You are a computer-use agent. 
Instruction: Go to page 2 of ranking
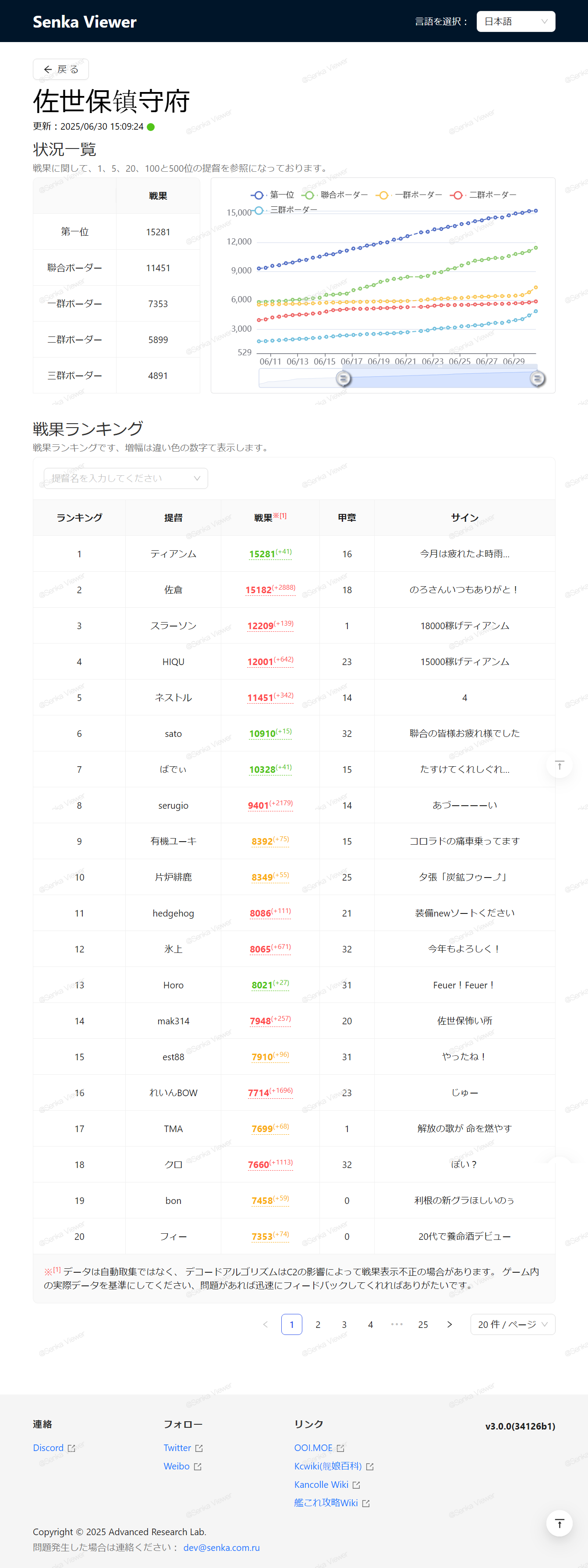tap(318, 1324)
